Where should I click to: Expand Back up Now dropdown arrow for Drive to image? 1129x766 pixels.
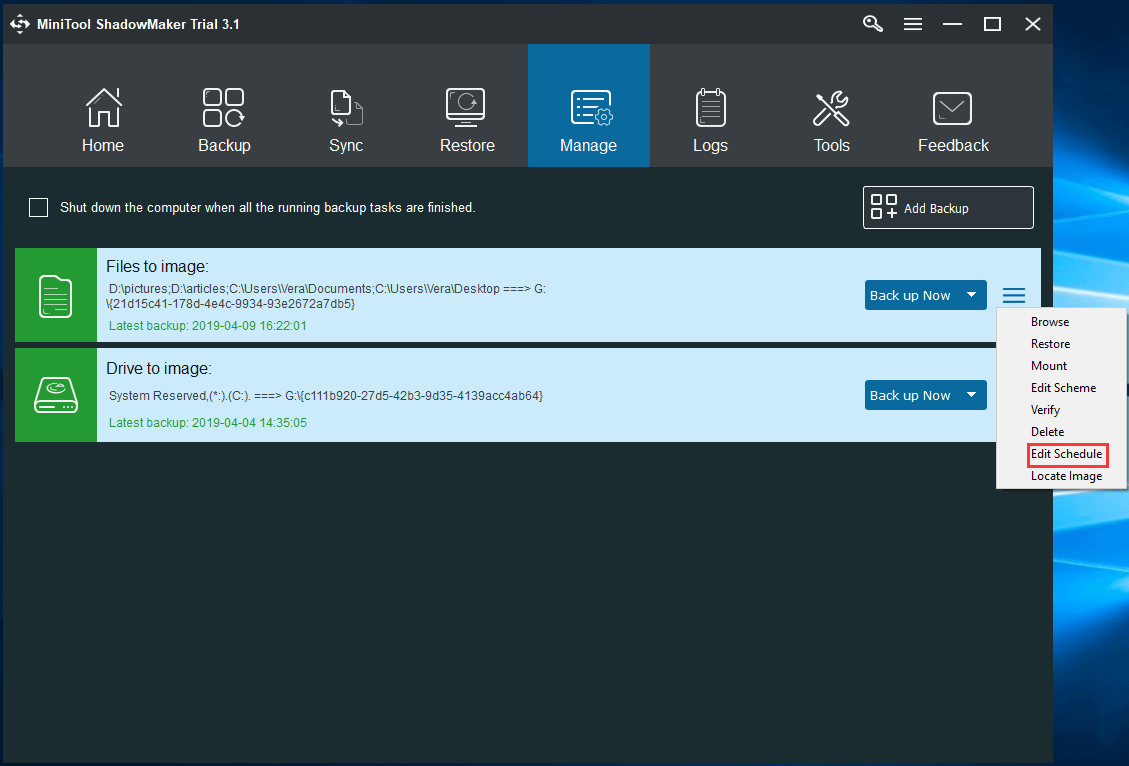point(971,395)
